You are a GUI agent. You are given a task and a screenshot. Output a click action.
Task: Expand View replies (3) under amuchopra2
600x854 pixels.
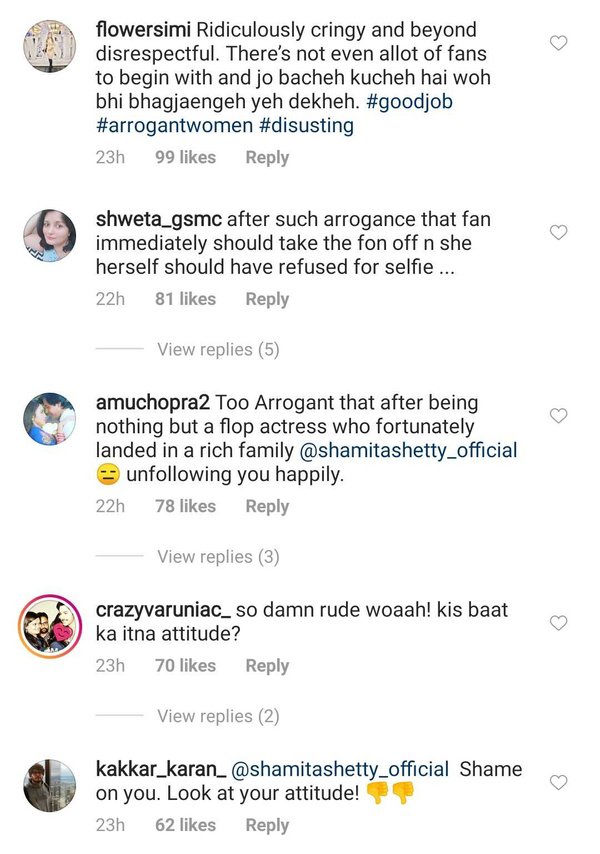[x=218, y=556]
